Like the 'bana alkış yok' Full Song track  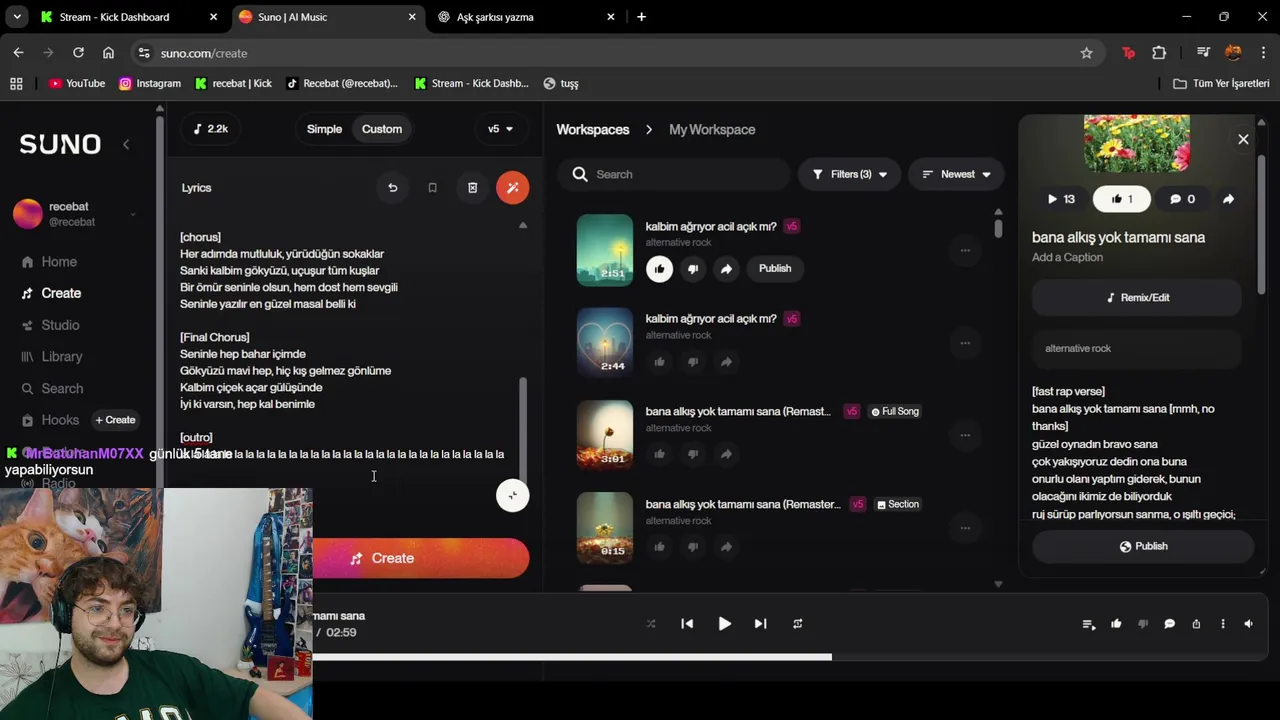pyautogui.click(x=659, y=454)
